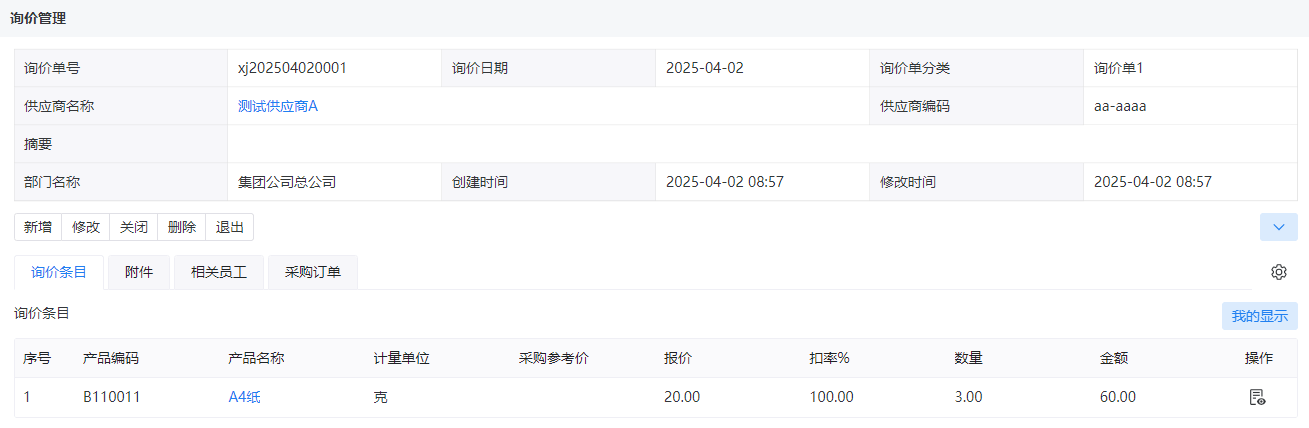Open the settings gear icon

click(1278, 272)
